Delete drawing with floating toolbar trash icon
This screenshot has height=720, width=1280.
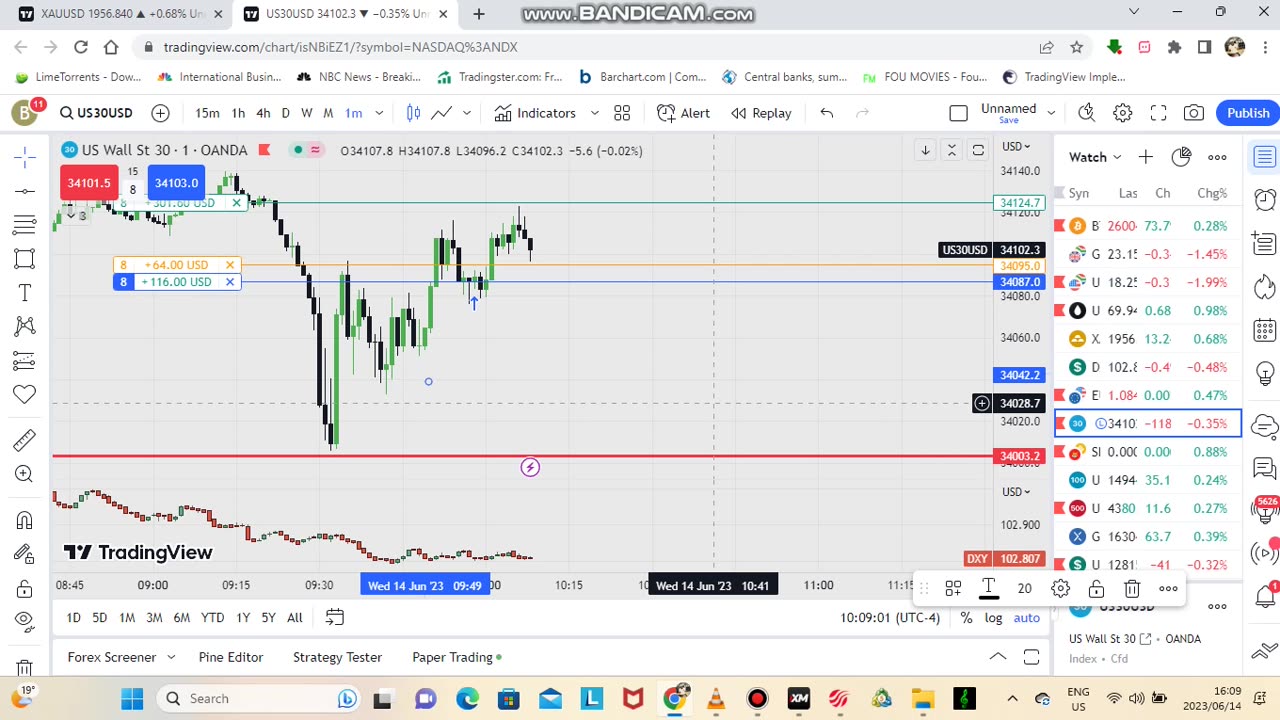point(1132,589)
